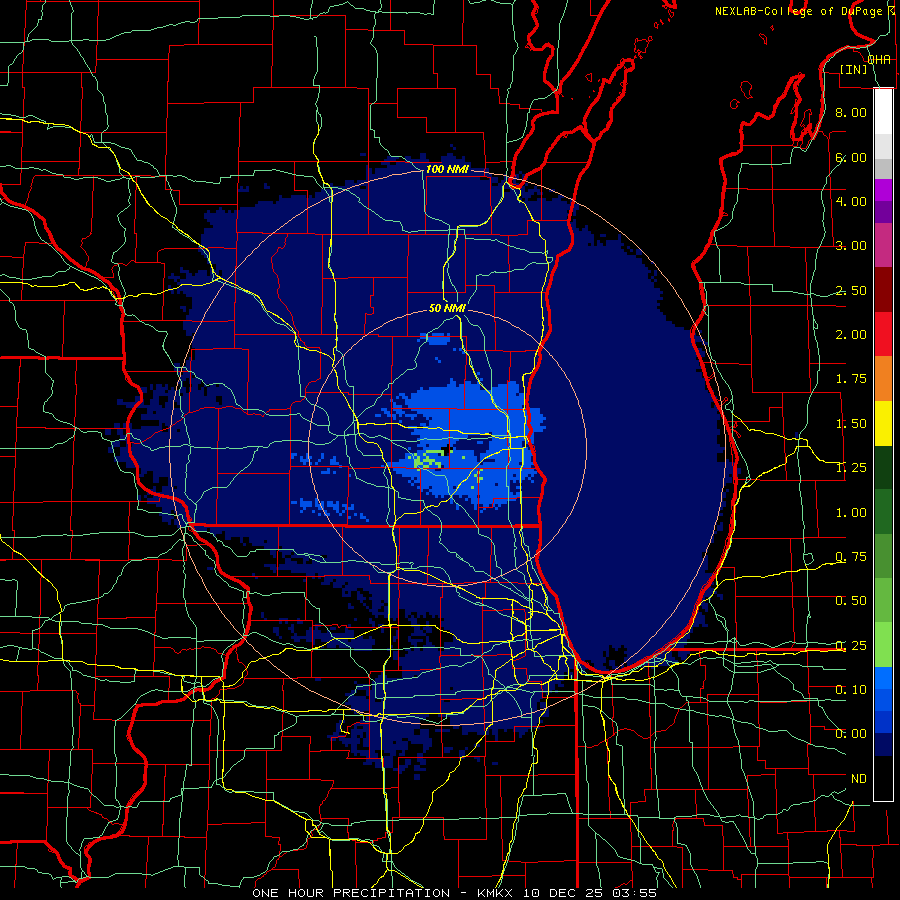Click the light blue legend swatch near 0.10

(x=883, y=678)
